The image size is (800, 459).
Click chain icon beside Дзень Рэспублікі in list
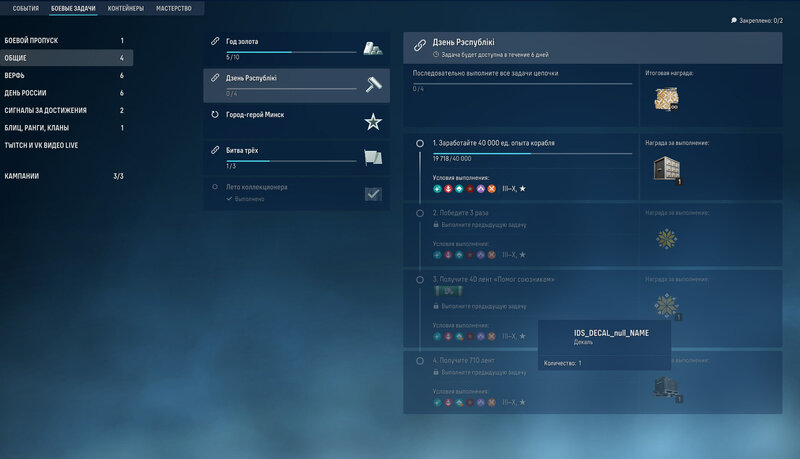tap(215, 78)
